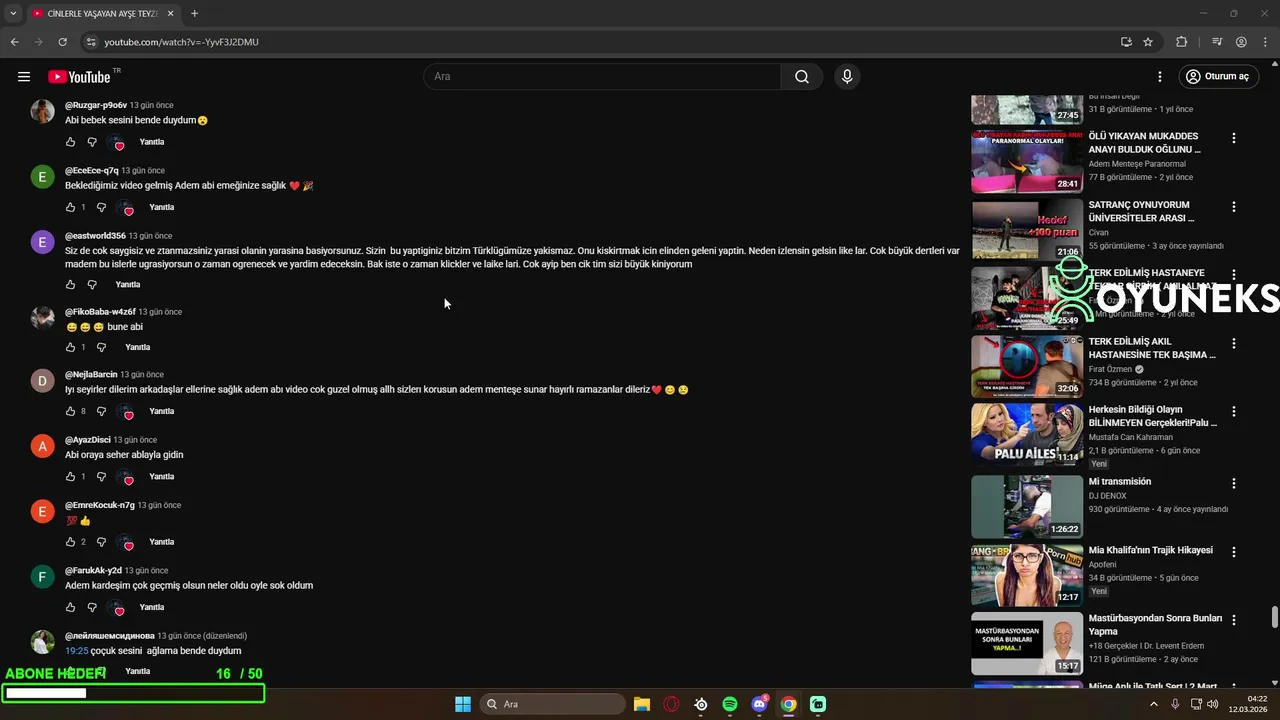The height and width of the screenshot is (720, 1280).
Task: Open the YouTube hamburger guide menu
Action: (24, 76)
